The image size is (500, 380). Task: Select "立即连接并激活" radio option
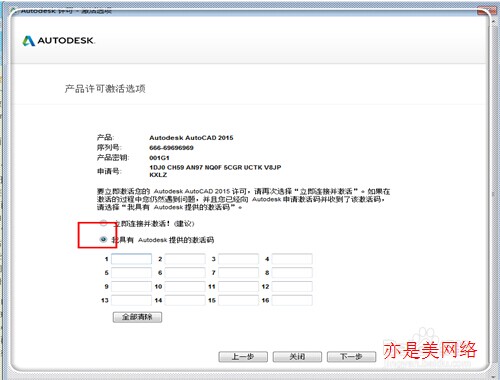pyautogui.click(x=104, y=223)
